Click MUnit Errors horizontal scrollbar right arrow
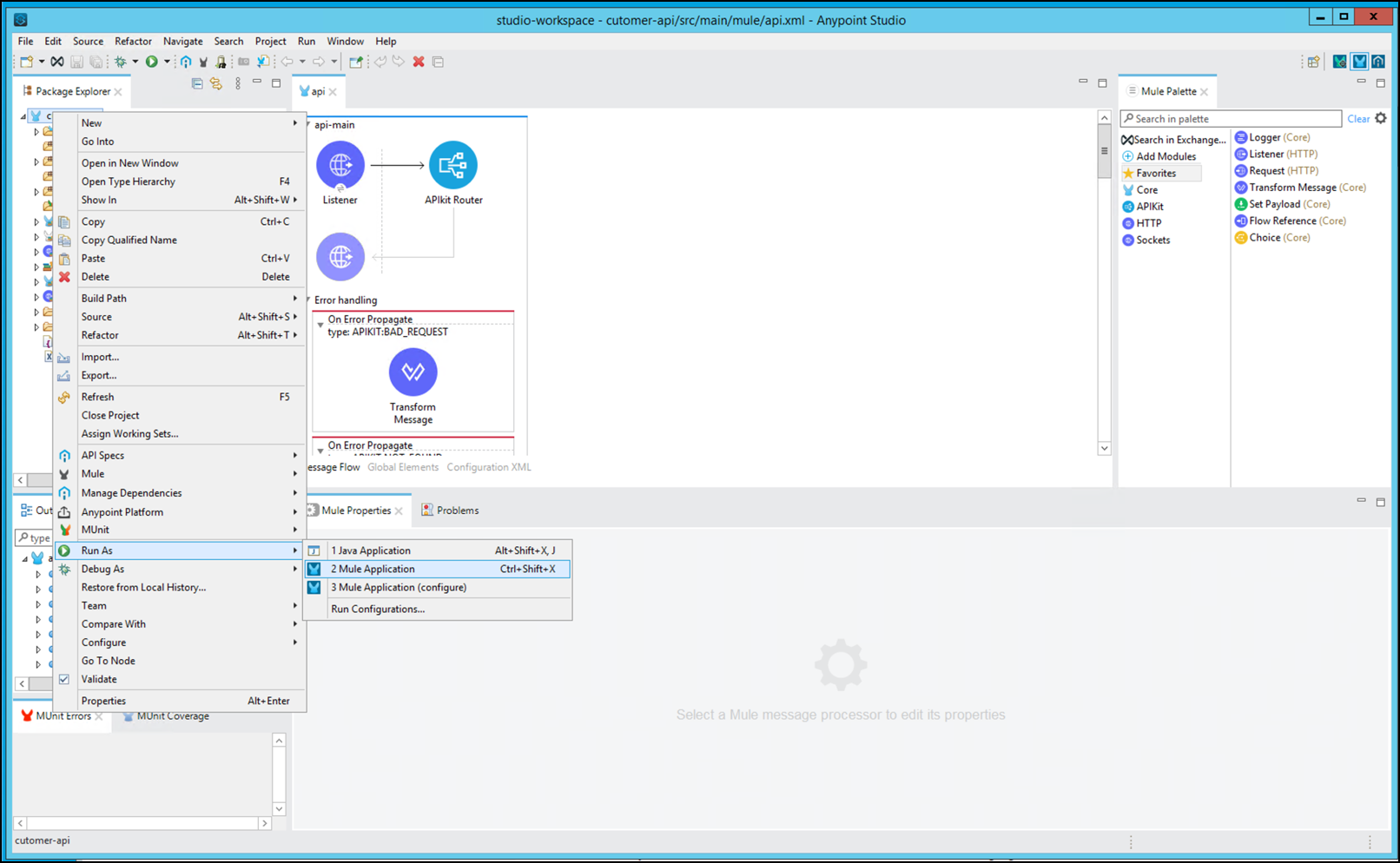Screen dimensions: 1400x863 tap(265, 823)
